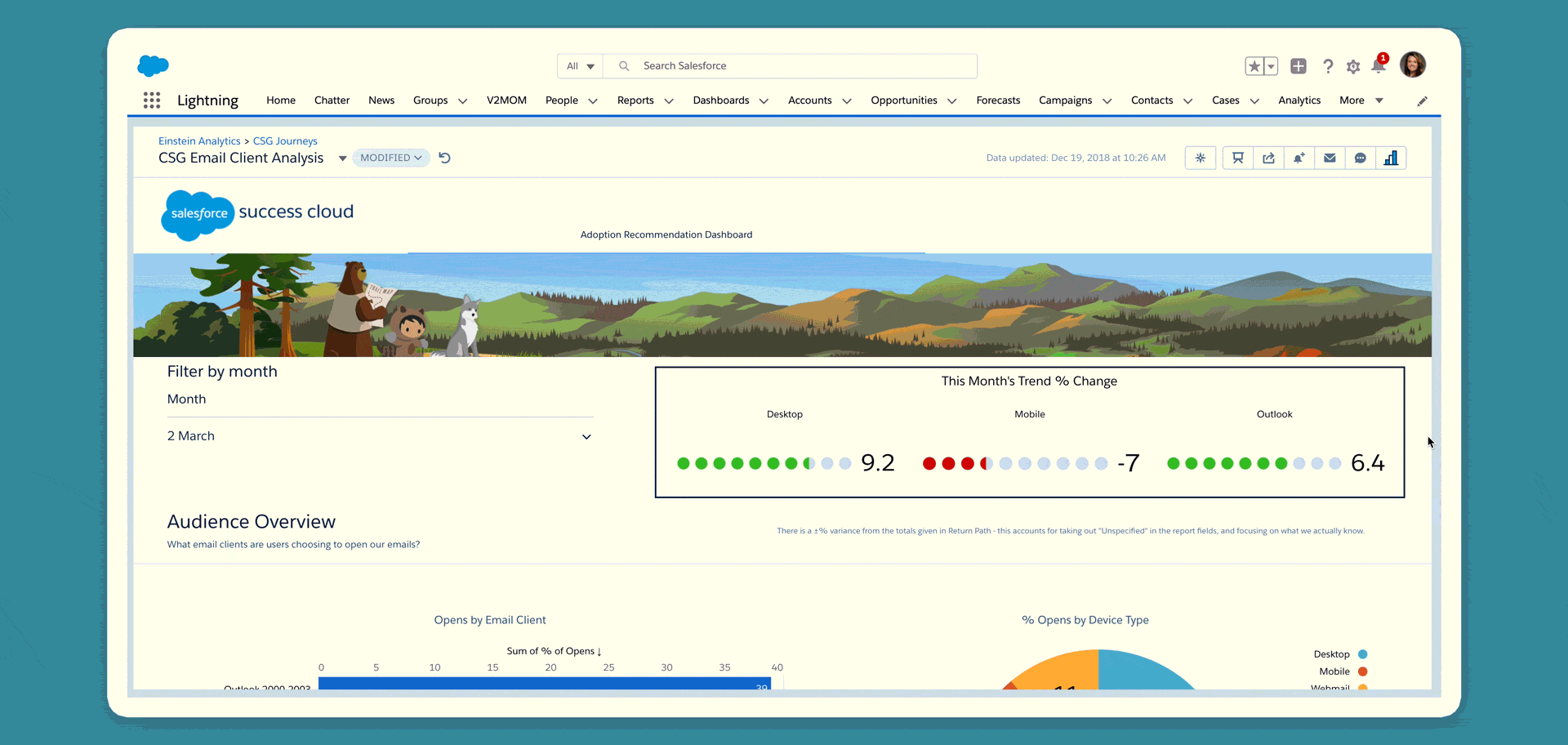Open the Analytics tab
Image resolution: width=1568 pixels, height=745 pixels.
(1299, 100)
